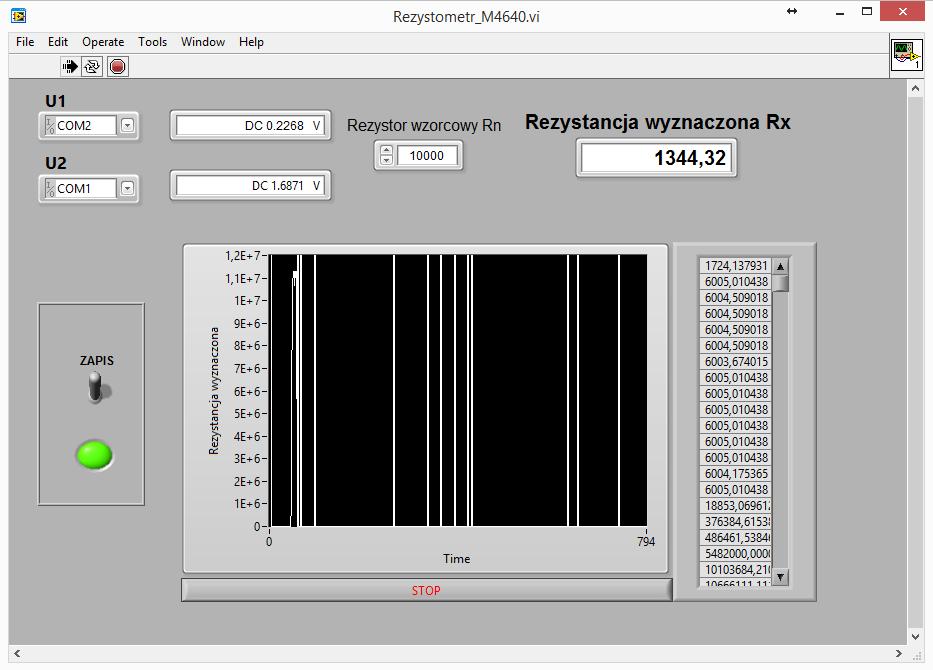The width and height of the screenshot is (933, 670).
Task: Open the File menu
Action: [x=25, y=42]
